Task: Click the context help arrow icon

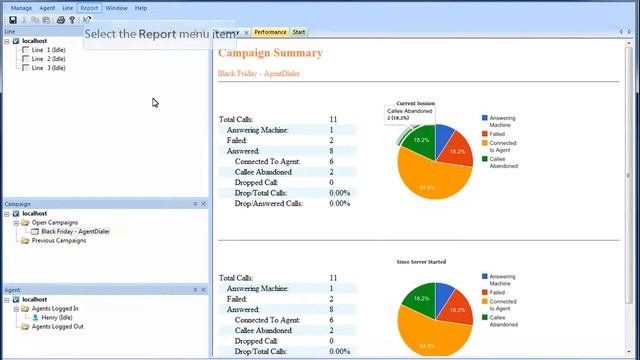Action: pos(87,20)
